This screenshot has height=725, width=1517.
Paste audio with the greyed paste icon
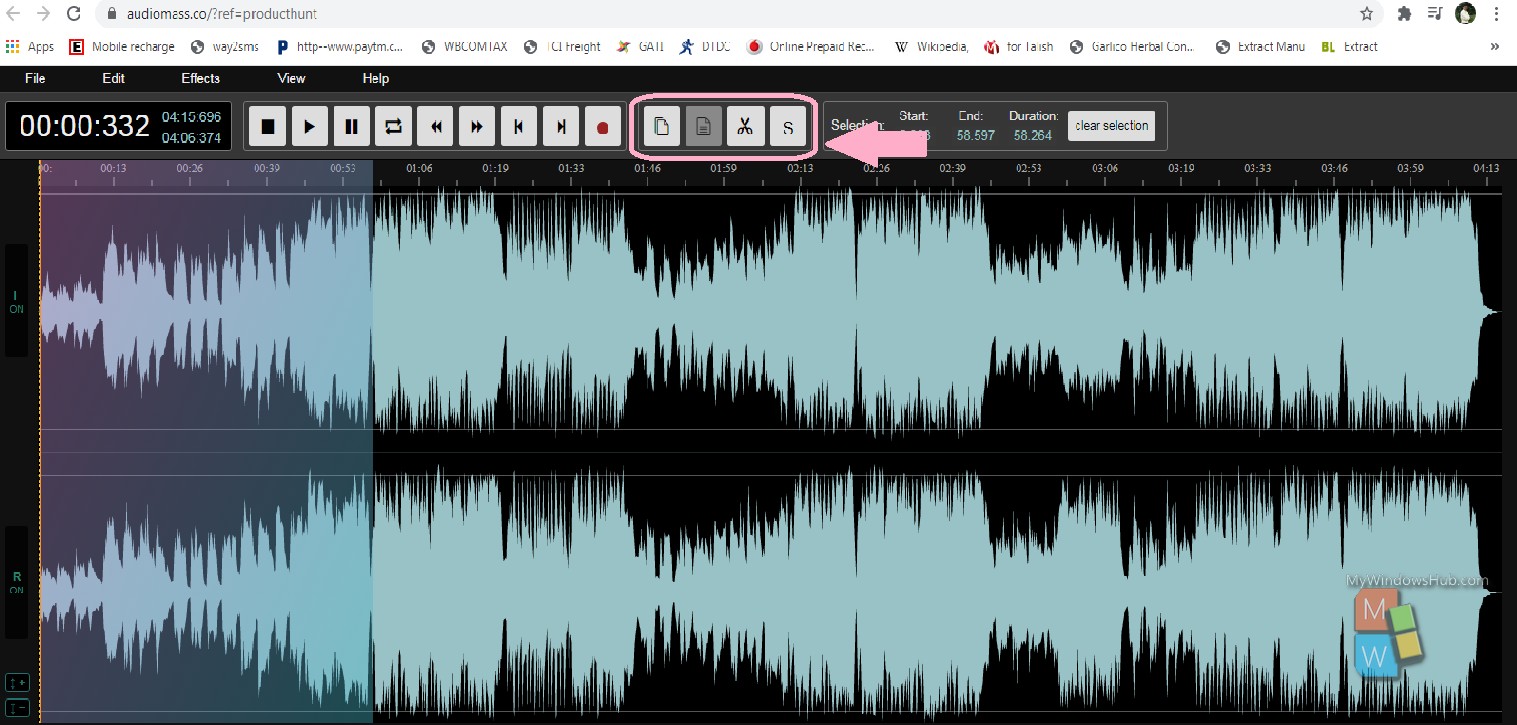coord(704,127)
